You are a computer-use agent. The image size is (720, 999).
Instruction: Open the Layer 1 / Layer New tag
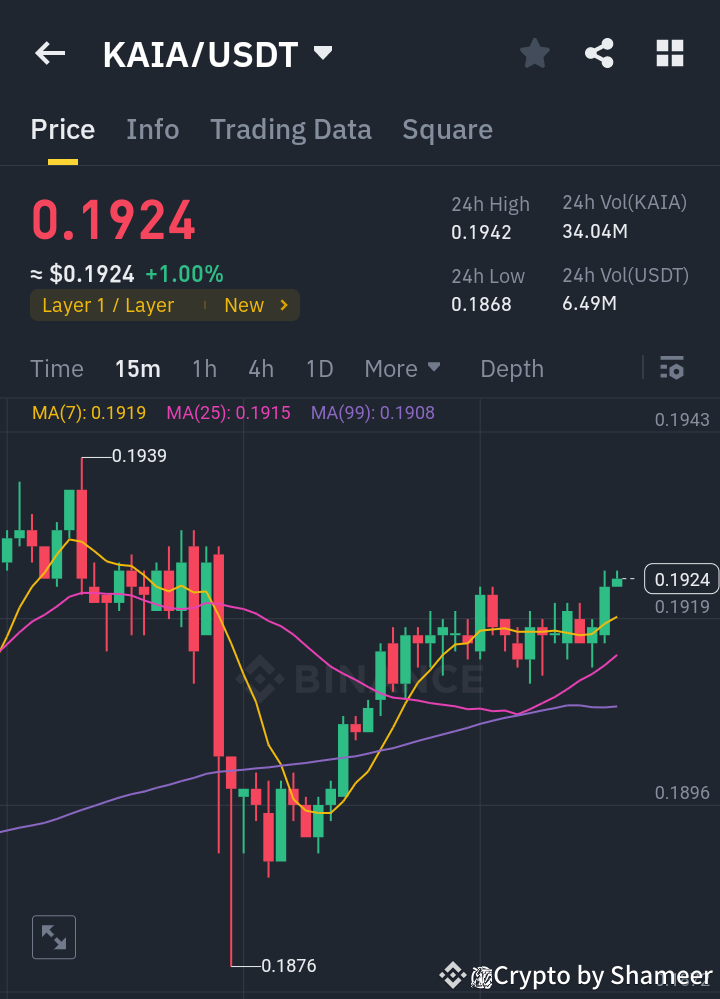pos(164,305)
